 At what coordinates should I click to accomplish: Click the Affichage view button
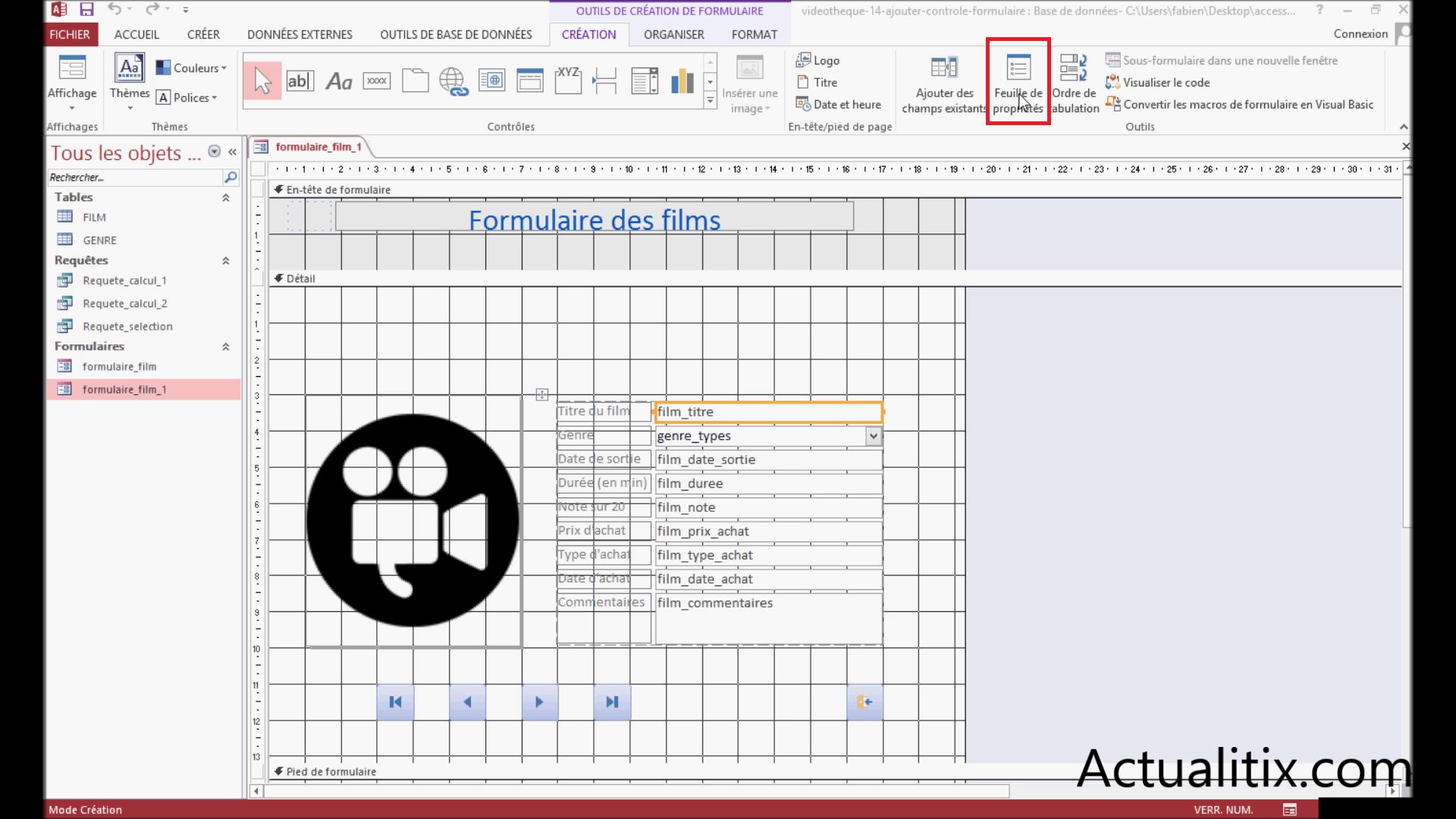click(x=72, y=82)
